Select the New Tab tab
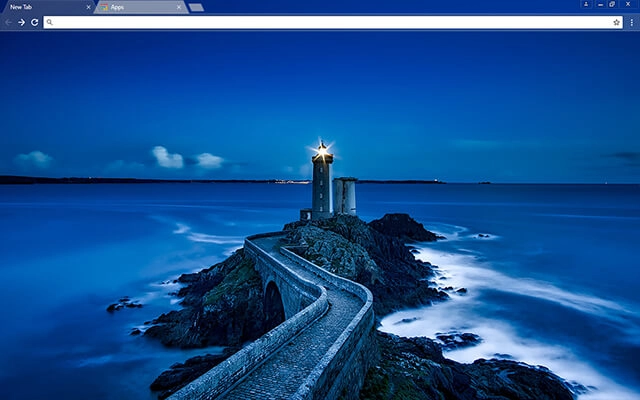The image size is (640, 400). [x=49, y=7]
